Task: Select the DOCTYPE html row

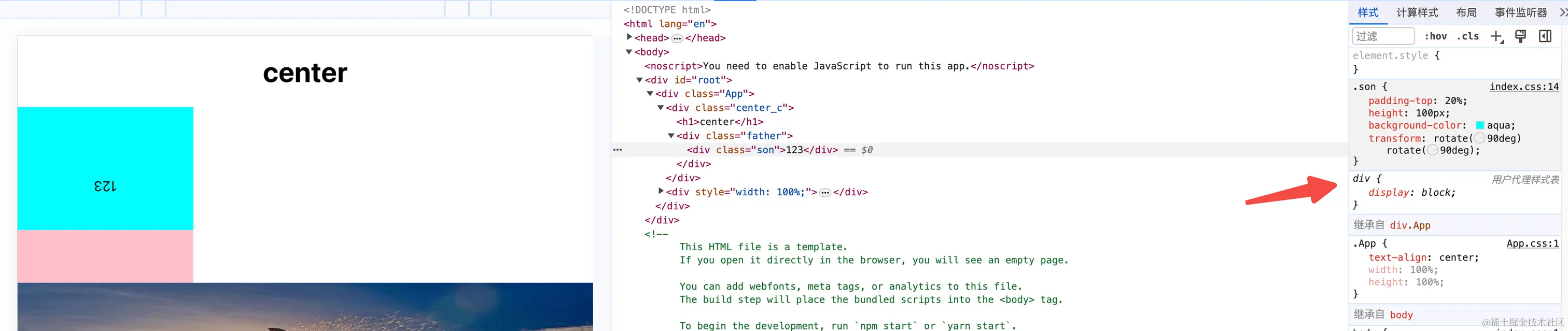Action: (x=667, y=10)
